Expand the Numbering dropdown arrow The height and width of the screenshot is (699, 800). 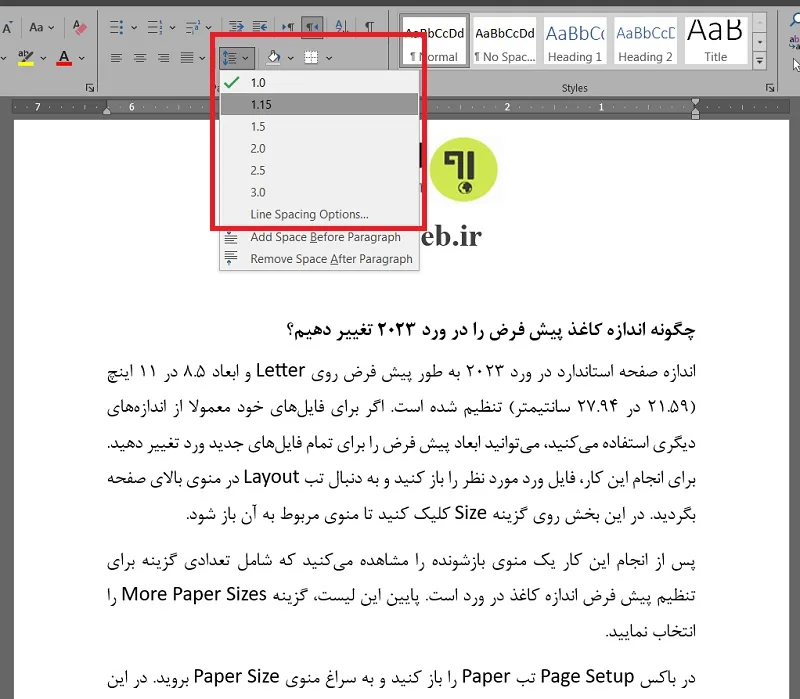[x=172, y=28]
